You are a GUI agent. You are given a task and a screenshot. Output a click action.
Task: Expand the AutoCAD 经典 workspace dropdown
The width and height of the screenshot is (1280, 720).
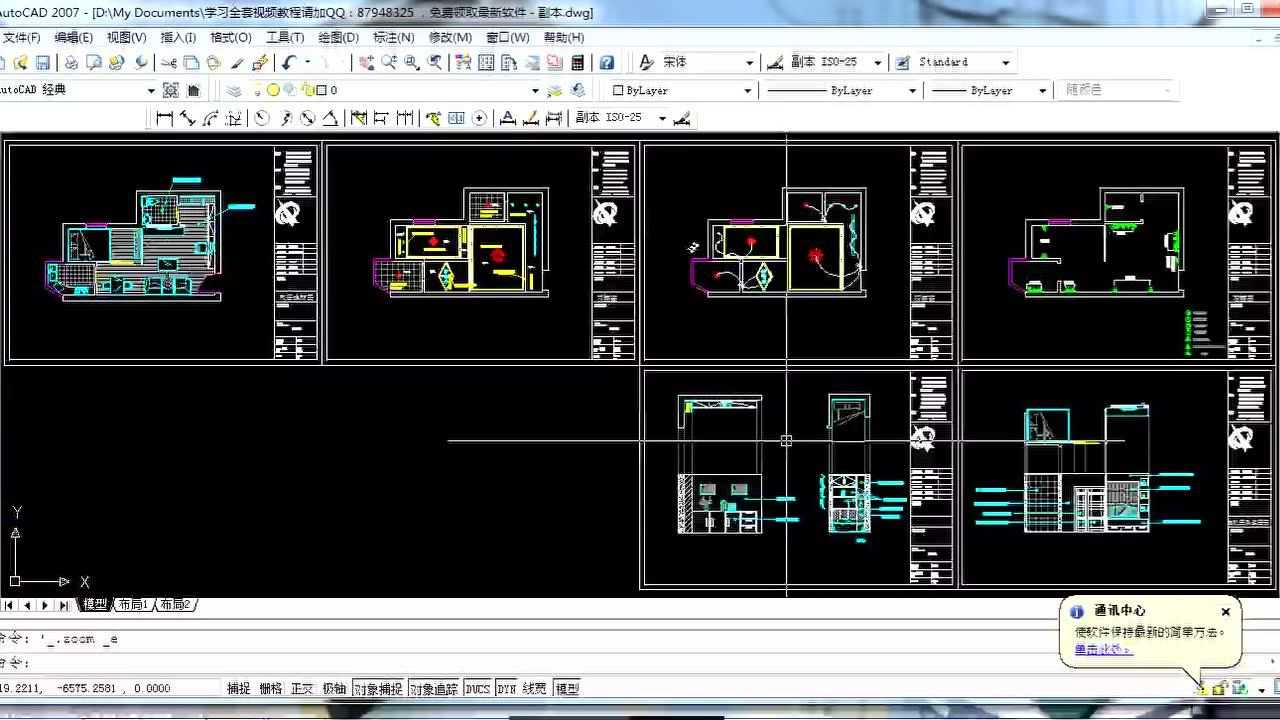151,90
